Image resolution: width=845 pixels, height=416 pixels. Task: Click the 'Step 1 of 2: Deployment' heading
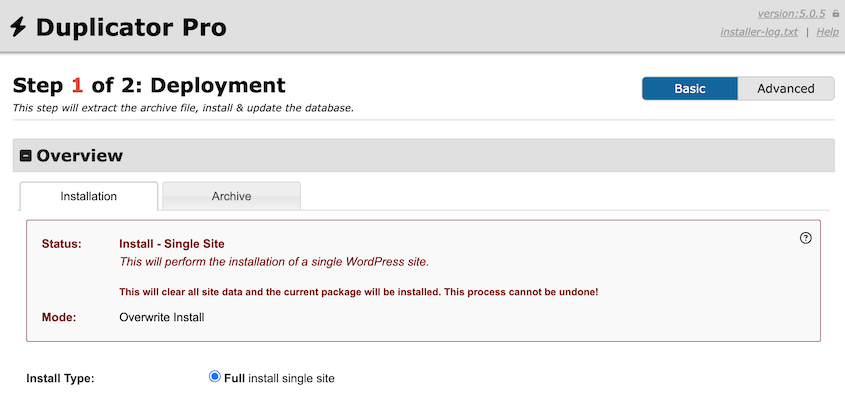(149, 85)
